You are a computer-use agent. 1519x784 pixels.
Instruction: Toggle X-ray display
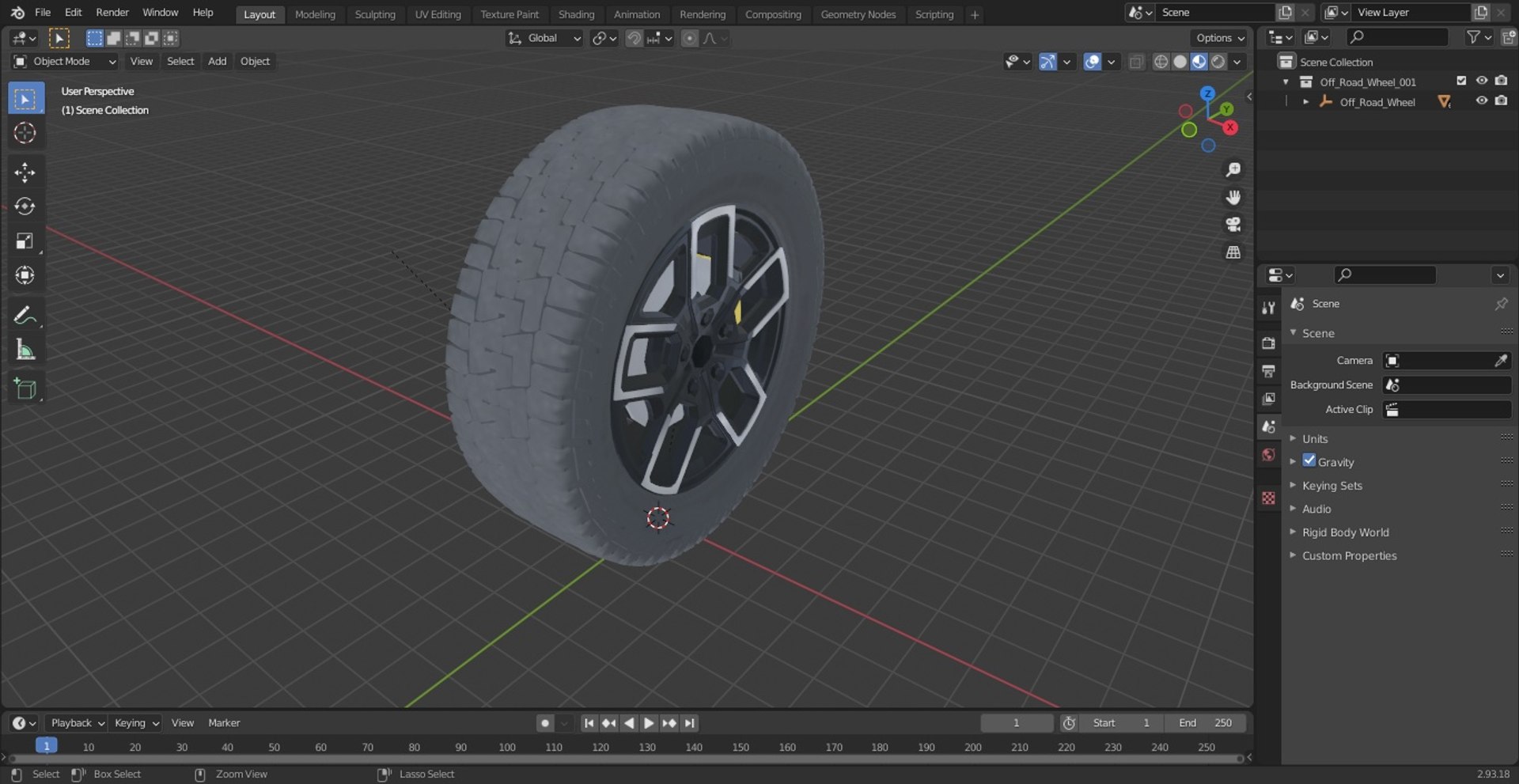point(1136,62)
